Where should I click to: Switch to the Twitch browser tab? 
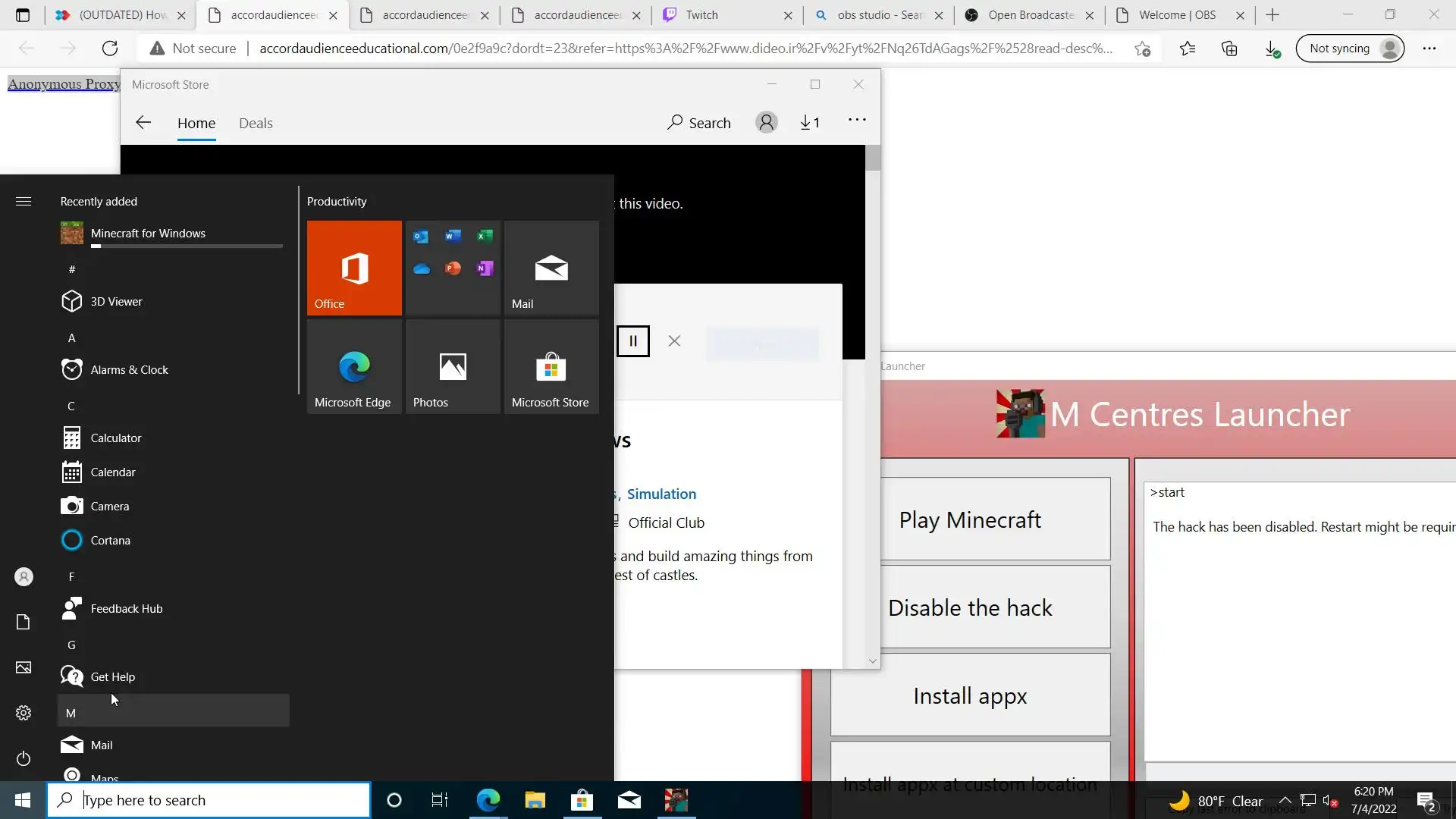701,15
